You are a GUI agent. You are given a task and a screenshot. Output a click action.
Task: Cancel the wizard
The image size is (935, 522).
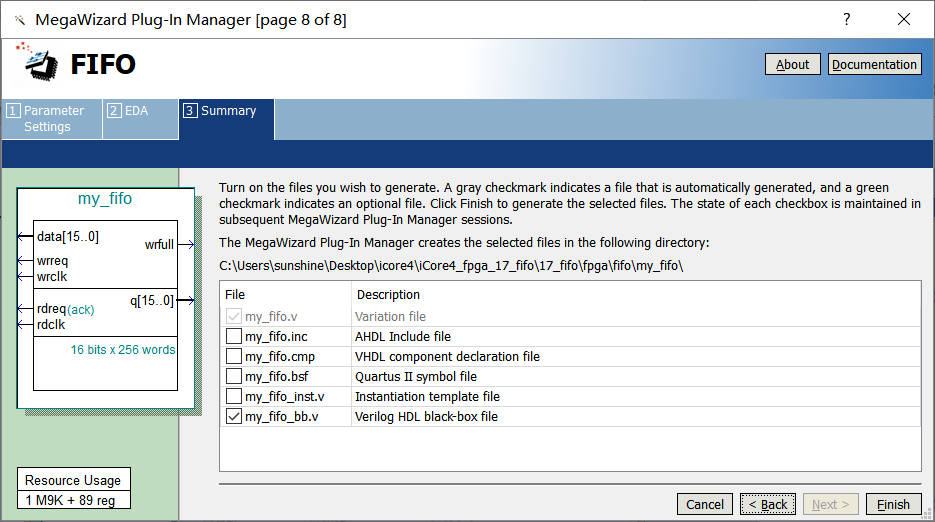(704, 504)
